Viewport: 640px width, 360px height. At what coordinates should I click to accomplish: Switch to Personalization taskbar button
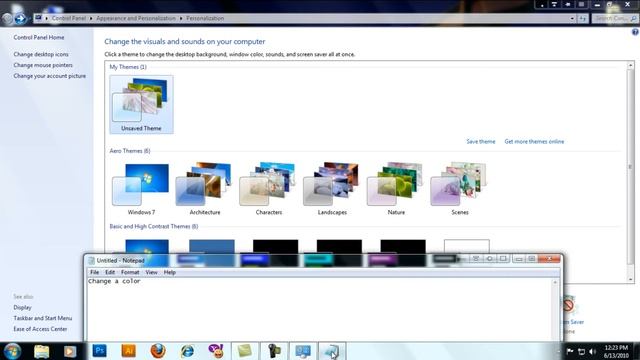pyautogui.click(x=303, y=351)
